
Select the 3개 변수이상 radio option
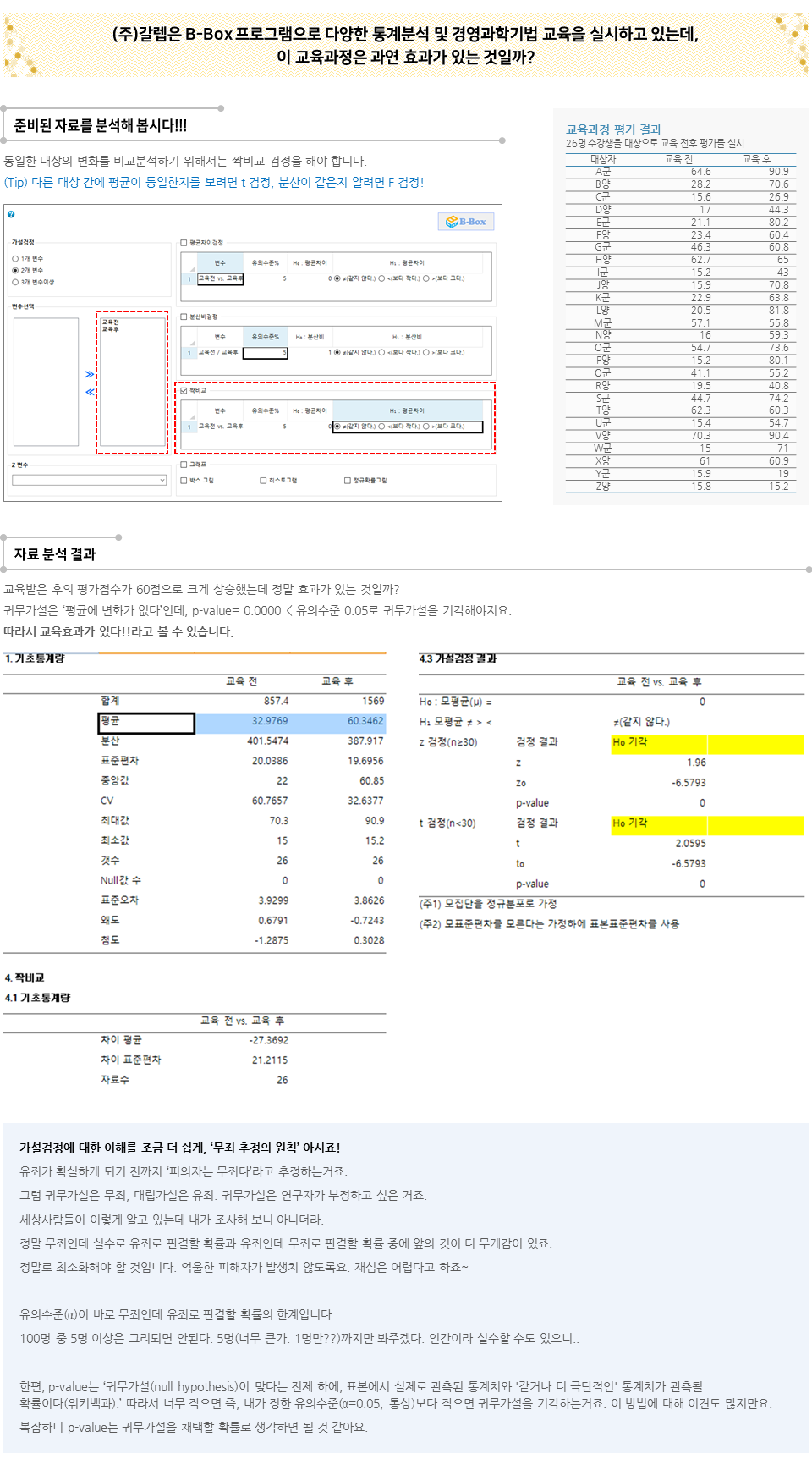15,283
